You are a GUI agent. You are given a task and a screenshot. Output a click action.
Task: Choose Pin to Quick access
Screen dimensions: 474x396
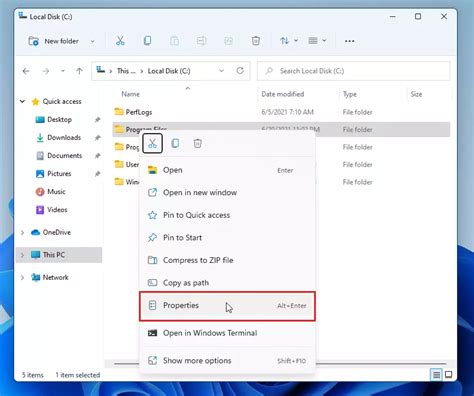(227, 215)
